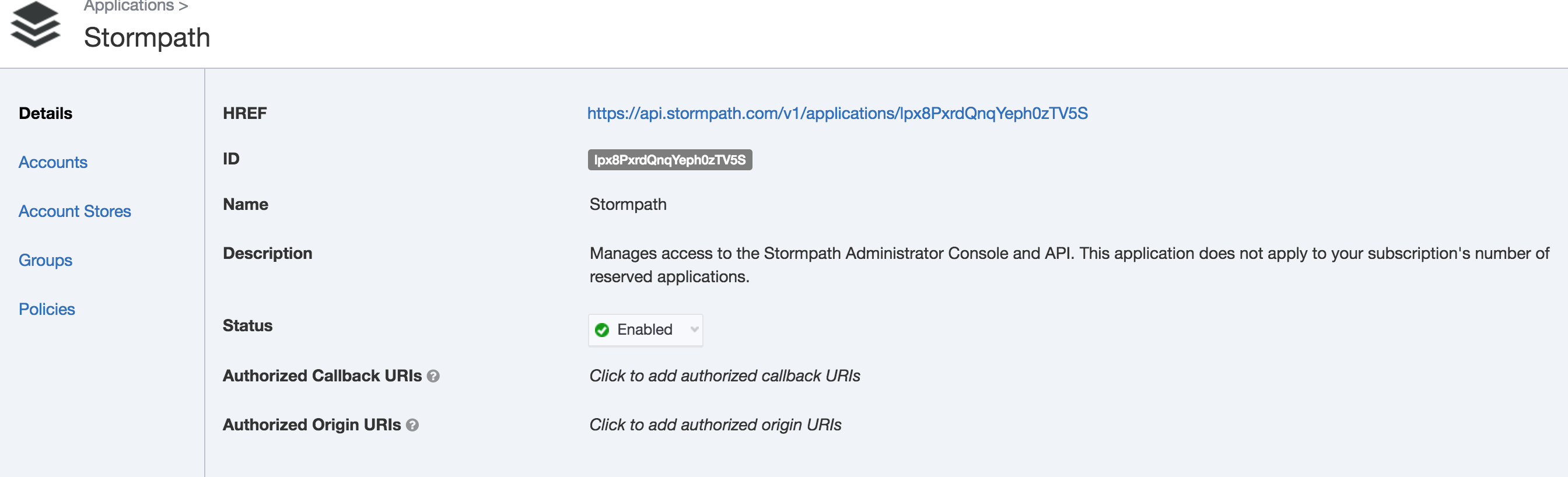
Task: Edit the application description text
Action: [x=1069, y=265]
